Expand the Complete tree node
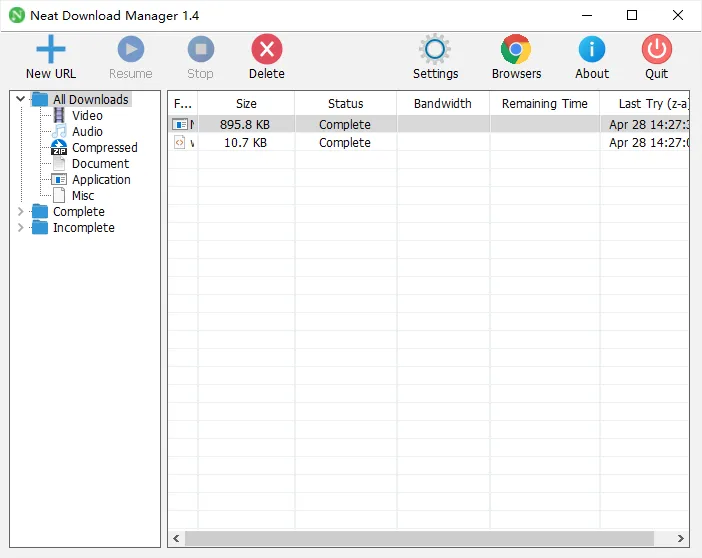This screenshot has height=558, width=702. click(x=20, y=211)
